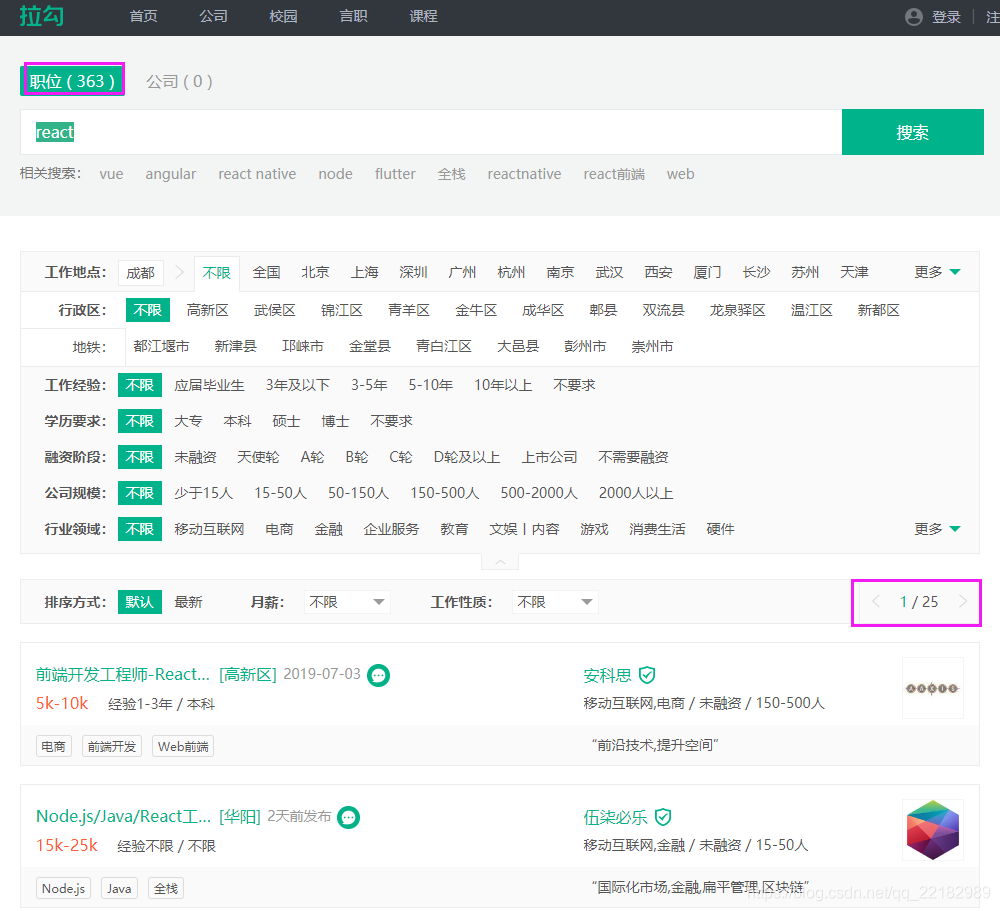The height and width of the screenshot is (911, 1000).
Task: Open job 前端开发工程师-React... title
Action: [x=122, y=674]
